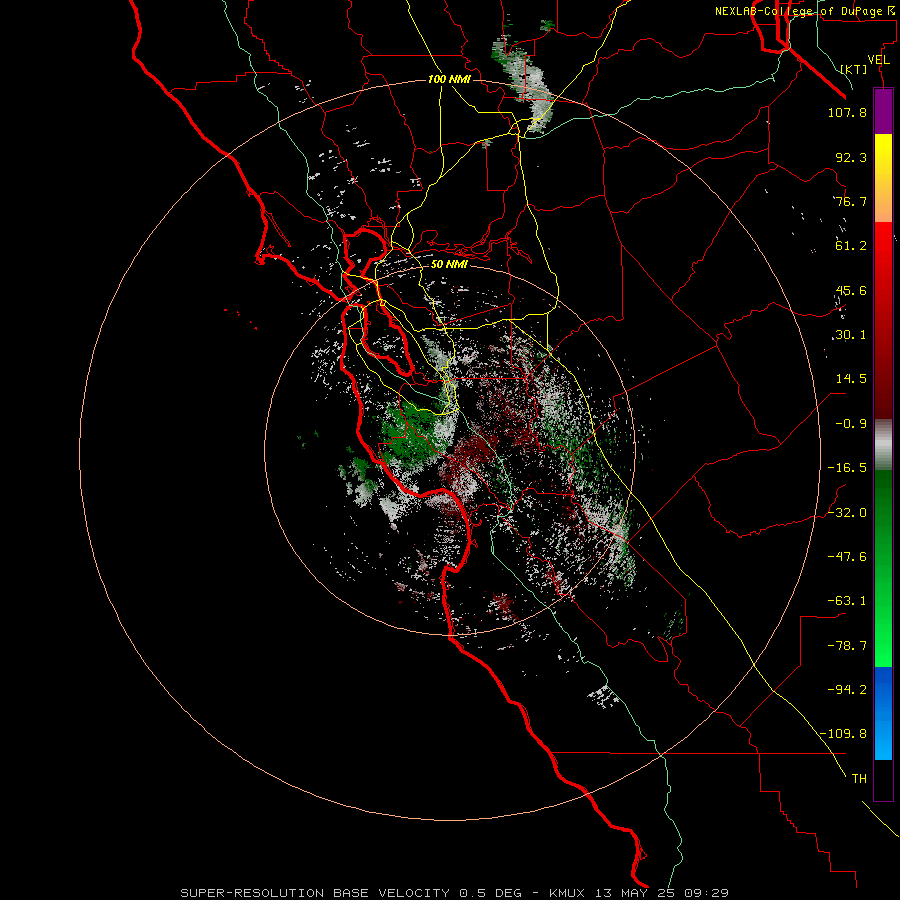Screen dimensions: 900x900
Task: Click the -0.9 legend value
Action: tap(851, 424)
